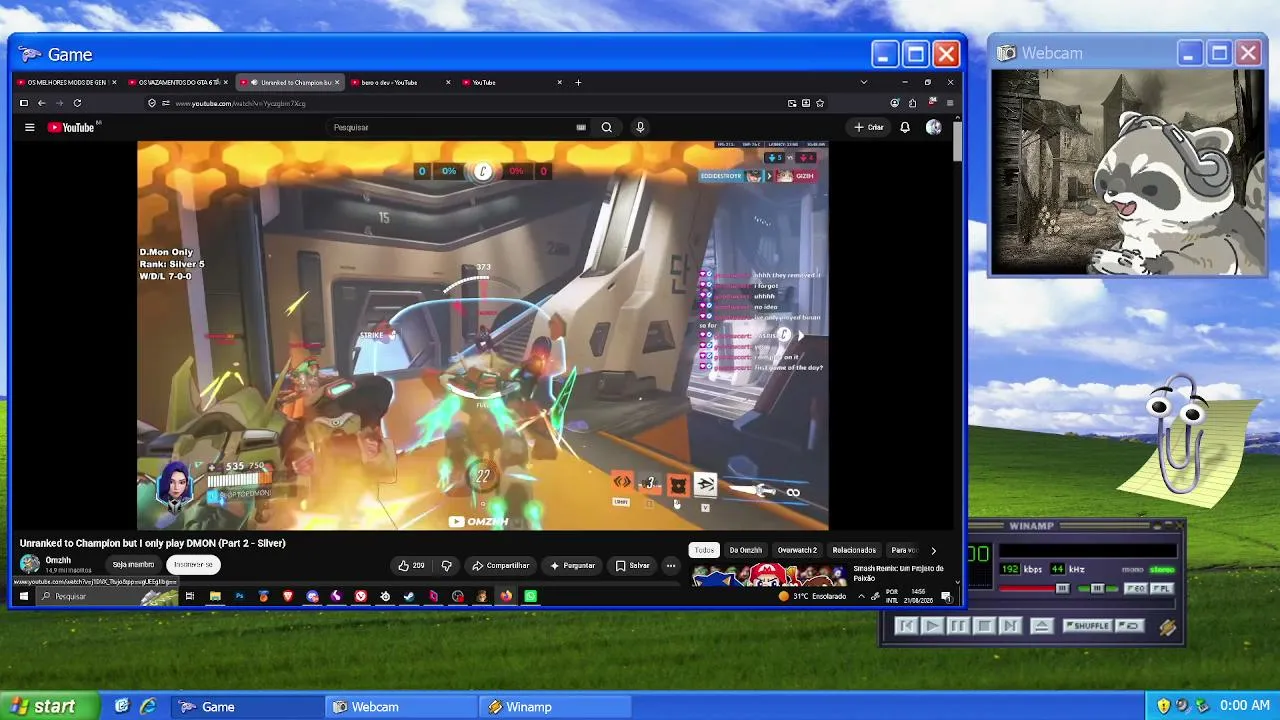Open Steam in the inner taskbar

(x=409, y=596)
